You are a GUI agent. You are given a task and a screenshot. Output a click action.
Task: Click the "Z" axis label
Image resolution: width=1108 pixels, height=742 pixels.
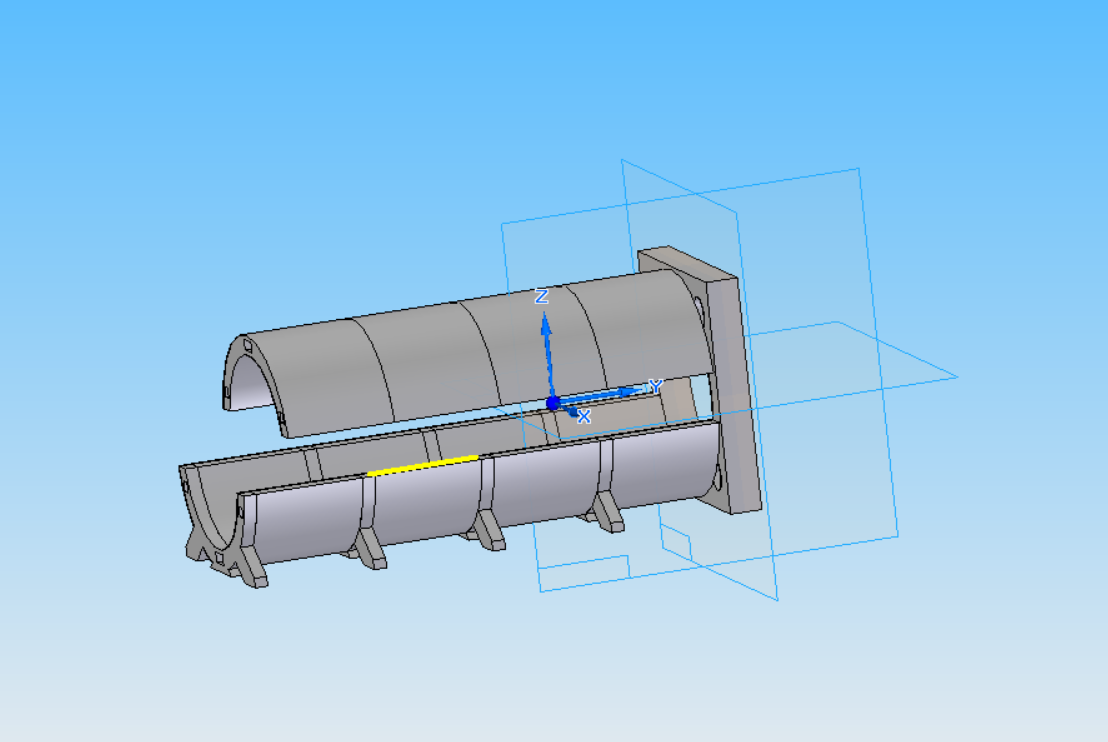(541, 296)
